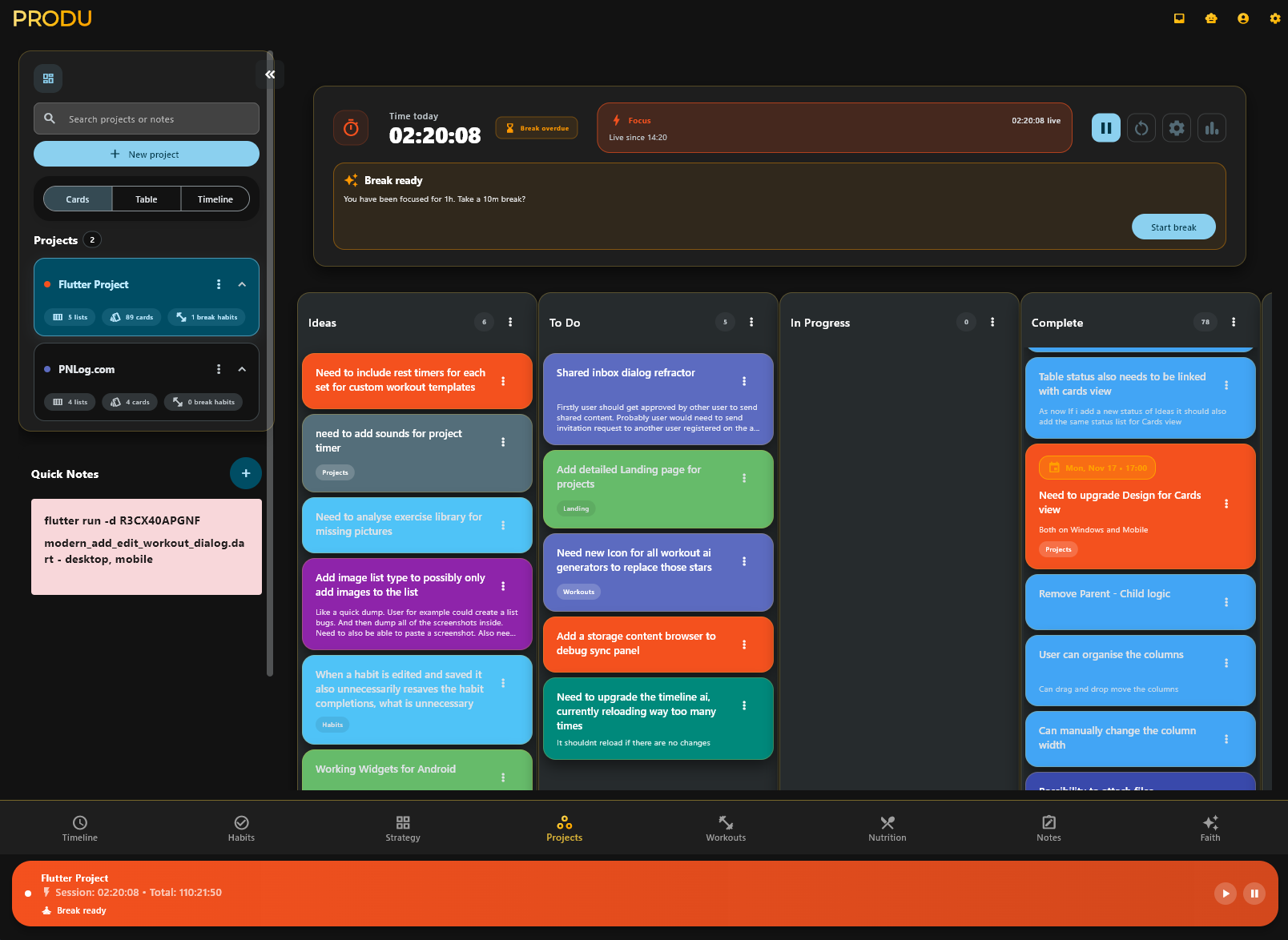Open the timer settings gear

click(1176, 127)
